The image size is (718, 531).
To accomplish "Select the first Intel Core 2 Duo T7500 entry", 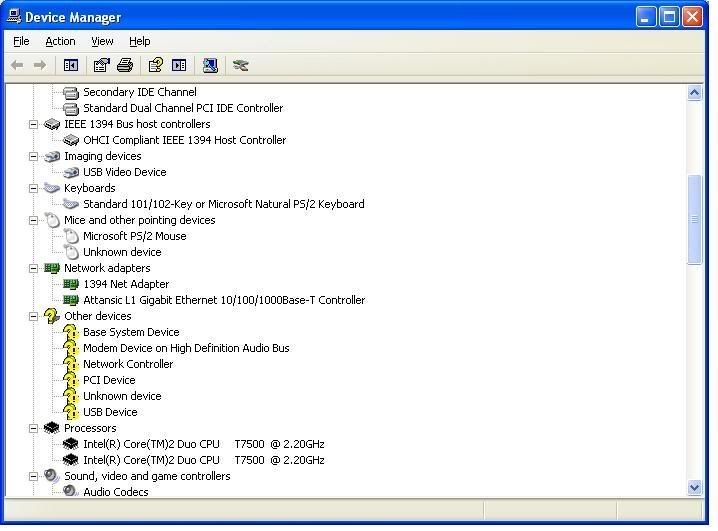I will pyautogui.click(x=204, y=444).
